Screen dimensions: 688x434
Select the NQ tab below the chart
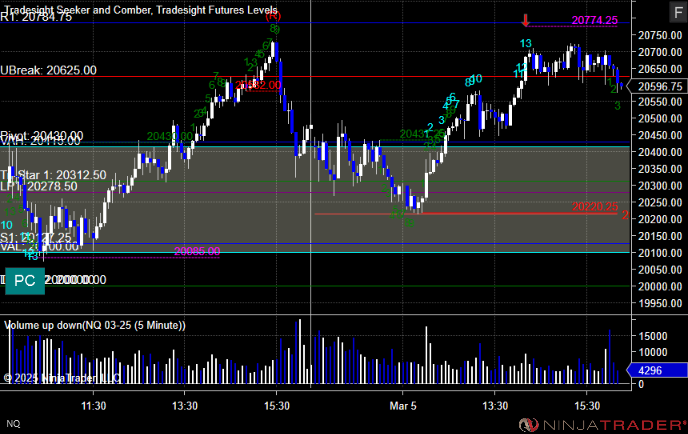tap(13, 423)
